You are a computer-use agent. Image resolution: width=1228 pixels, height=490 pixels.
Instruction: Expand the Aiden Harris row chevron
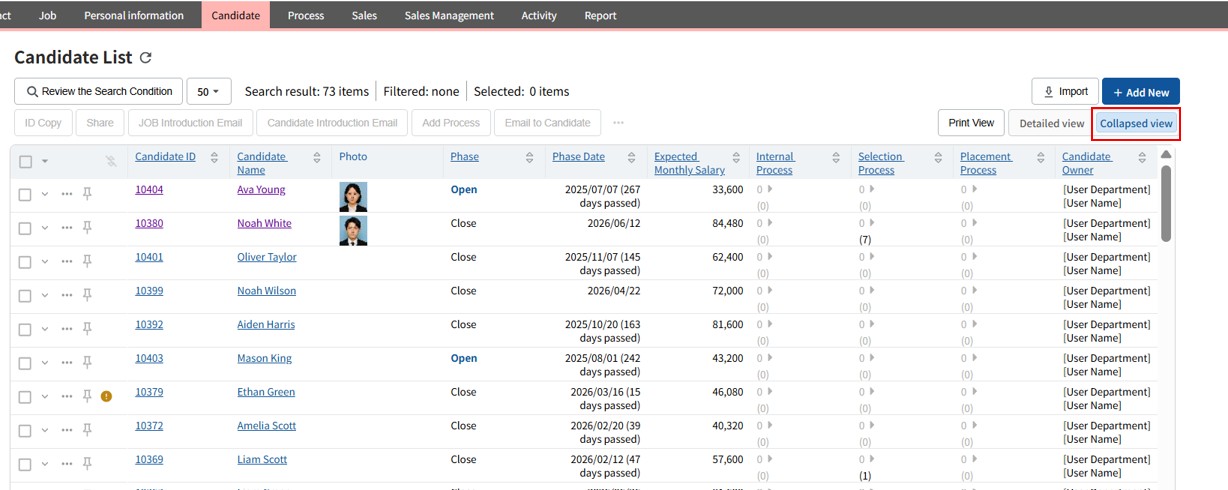tap(45, 329)
